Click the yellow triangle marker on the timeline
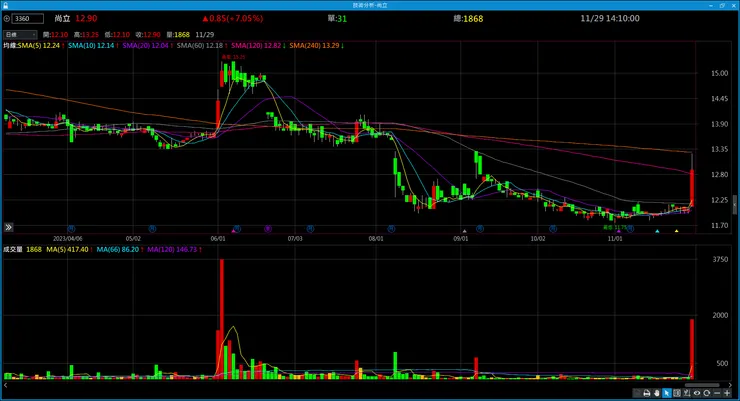The image size is (740, 401). (x=676, y=231)
